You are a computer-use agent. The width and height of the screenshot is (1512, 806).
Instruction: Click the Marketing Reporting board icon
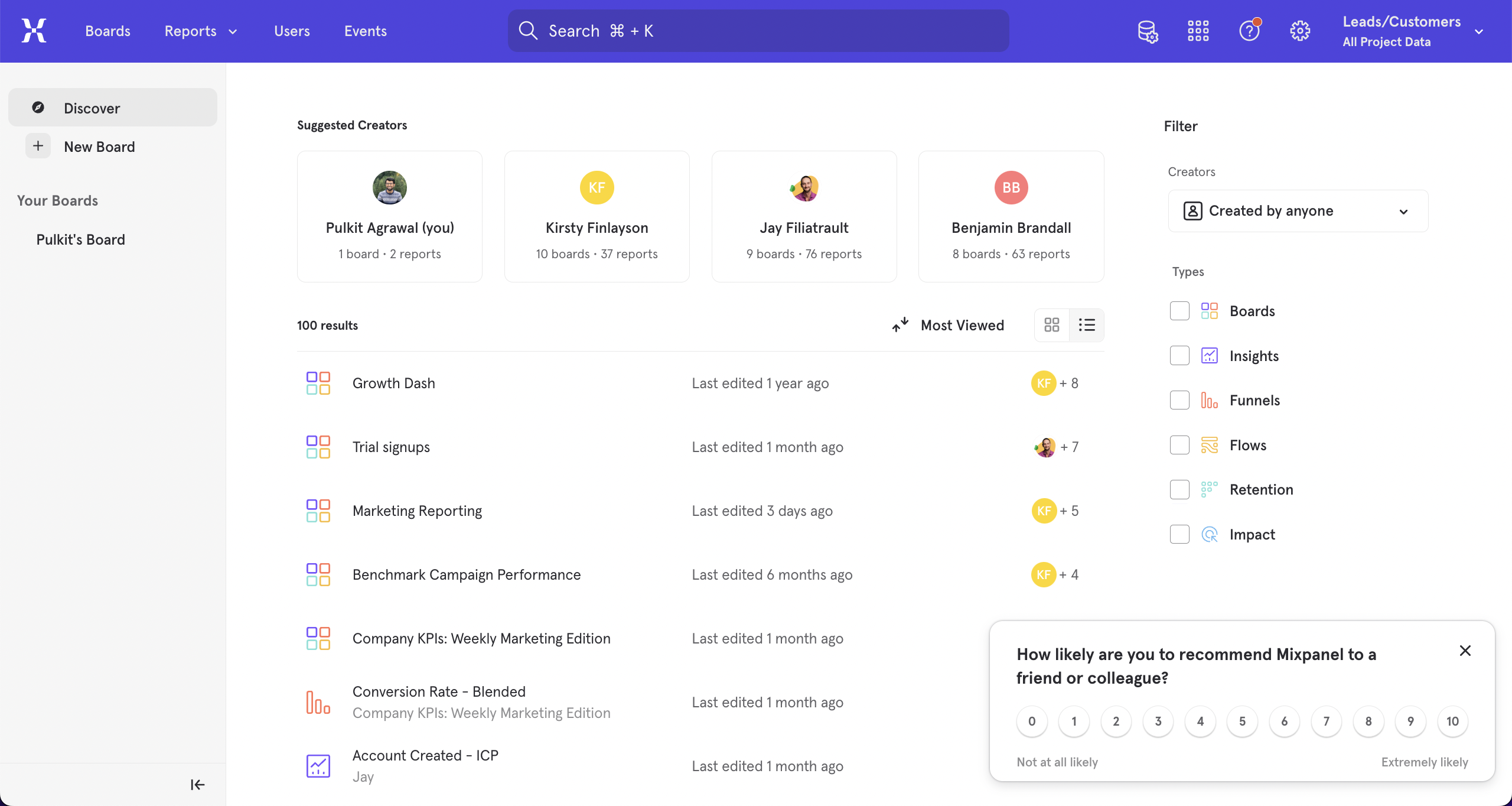click(318, 511)
